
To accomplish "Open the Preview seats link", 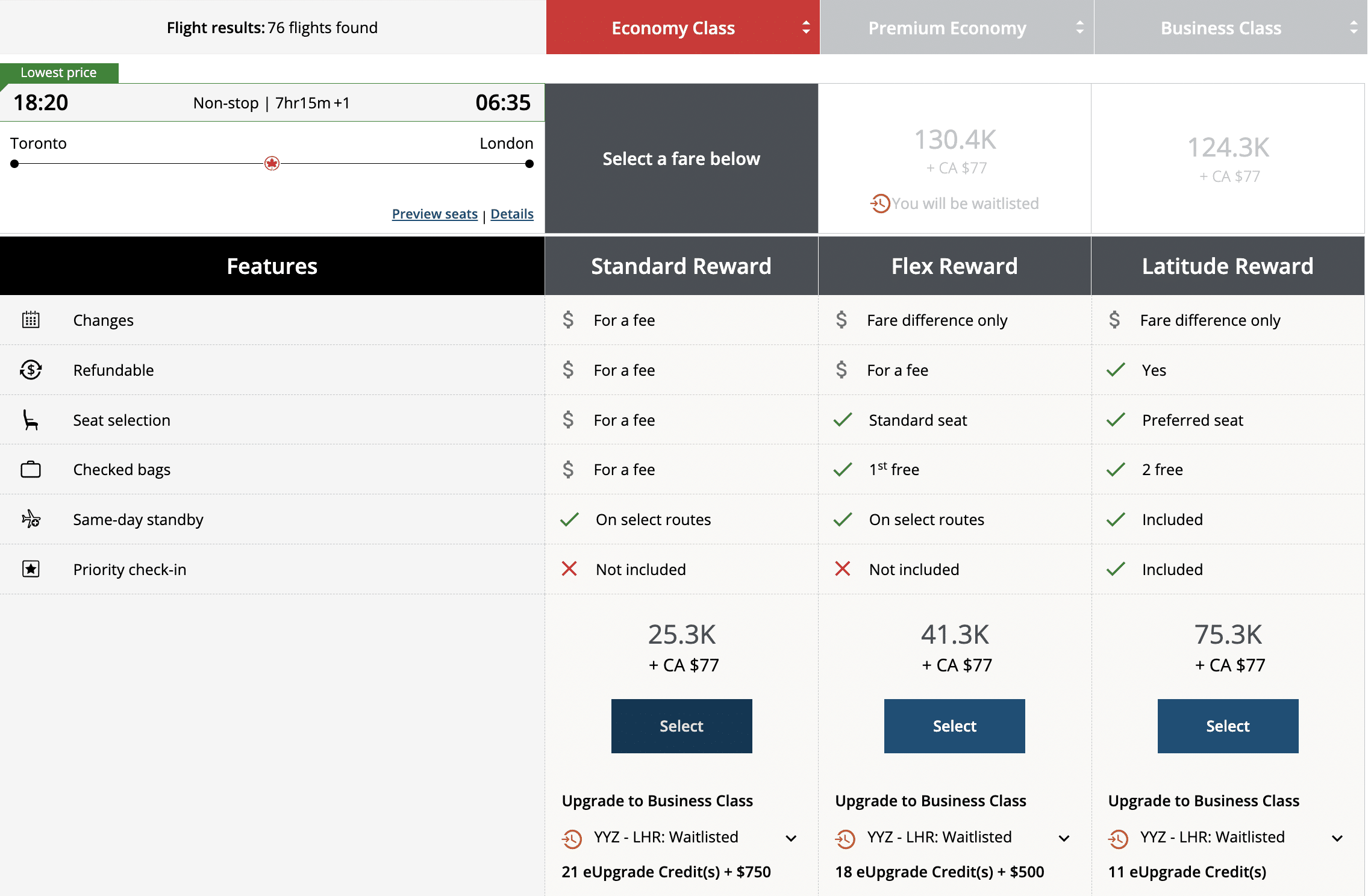I will 434,214.
